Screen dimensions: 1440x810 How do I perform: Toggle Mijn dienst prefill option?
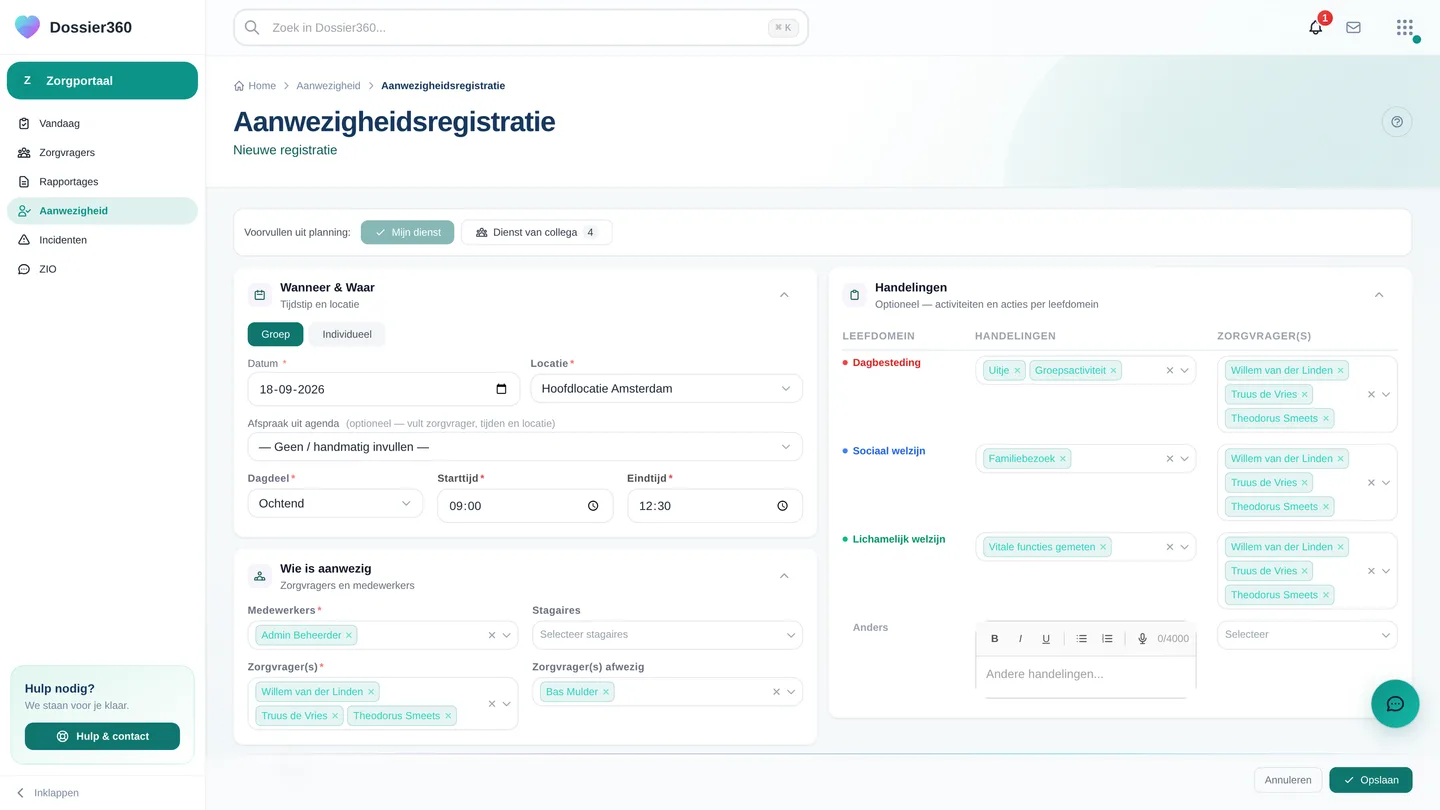pyautogui.click(x=407, y=232)
